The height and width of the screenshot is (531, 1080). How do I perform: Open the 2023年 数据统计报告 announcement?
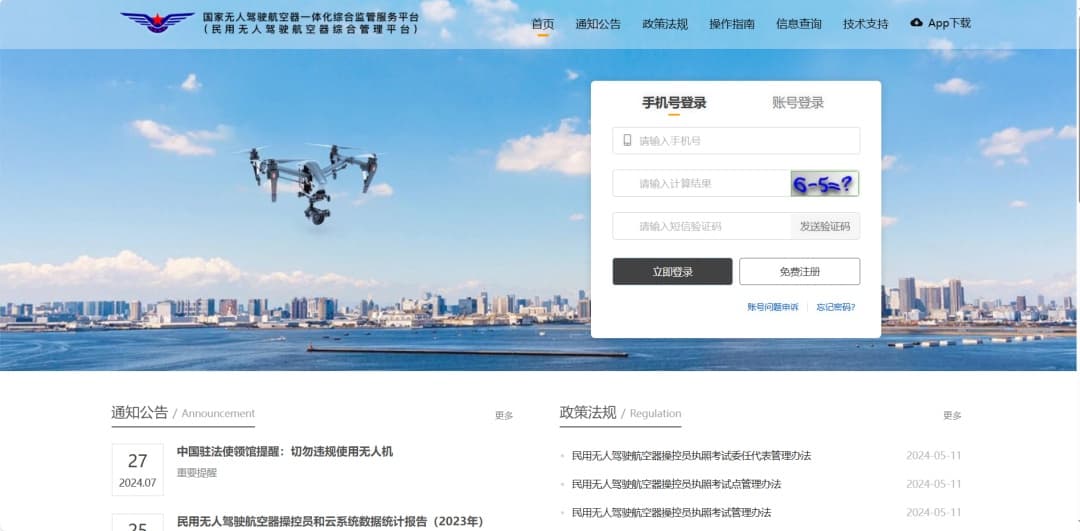pos(330,521)
